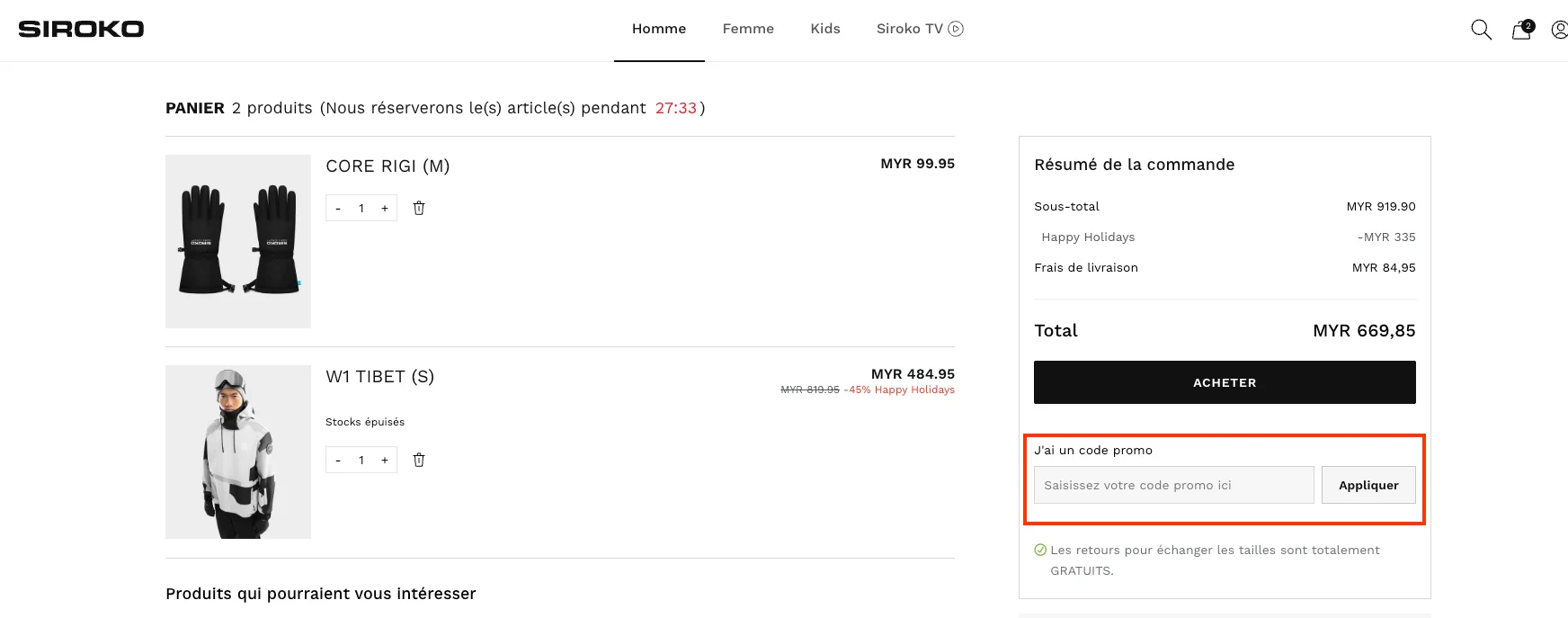The width and height of the screenshot is (1568, 618).
Task: Click the Appliquer promo button
Action: coord(1368,485)
